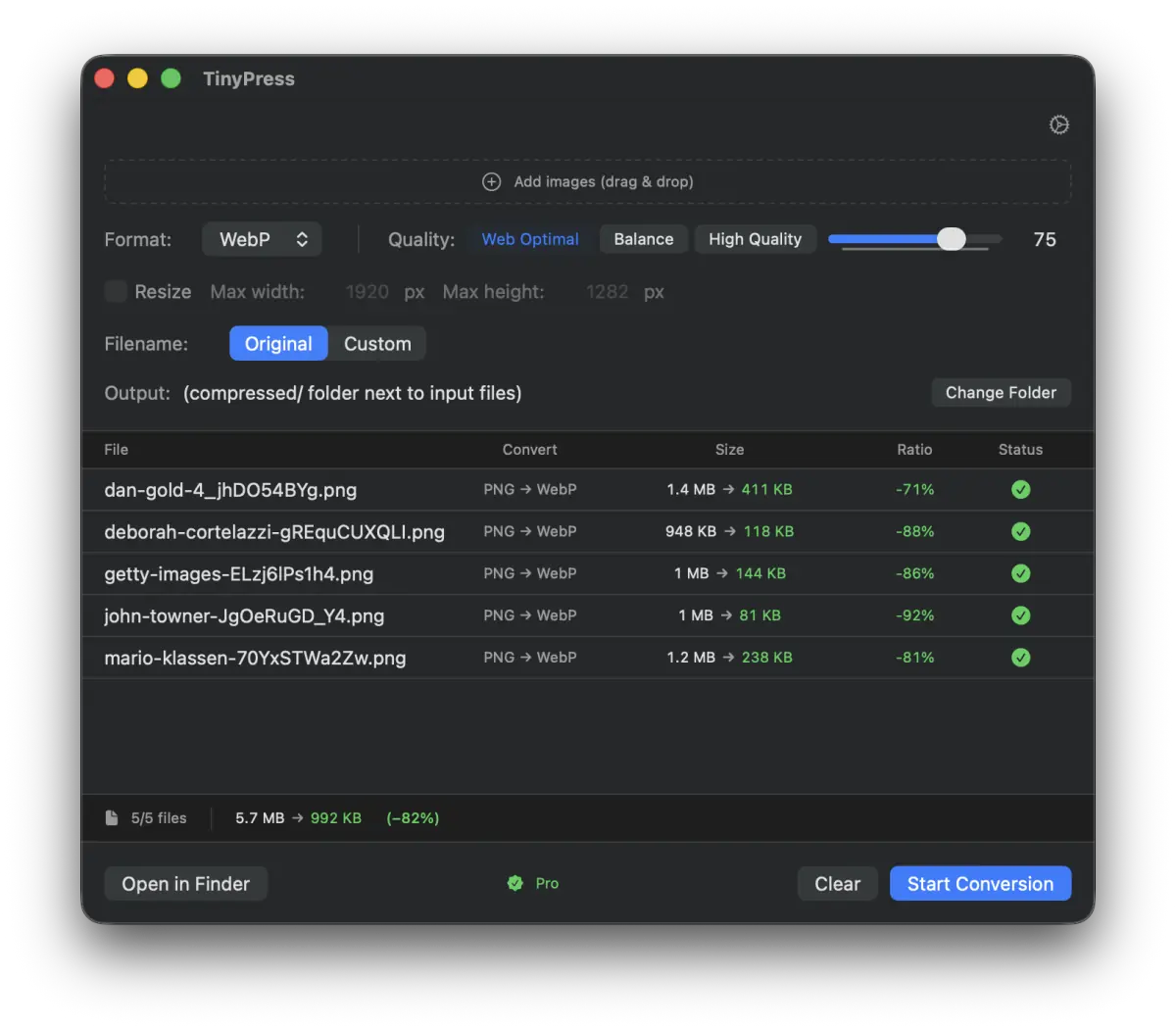Click the Change Folder button
1176x1031 pixels.
[x=1001, y=392]
